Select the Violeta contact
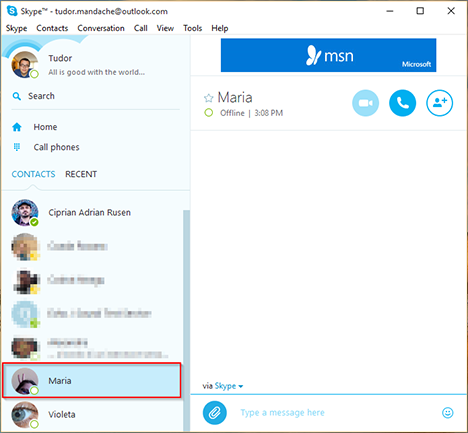Viewport: 468px width, 433px height. (x=93, y=415)
